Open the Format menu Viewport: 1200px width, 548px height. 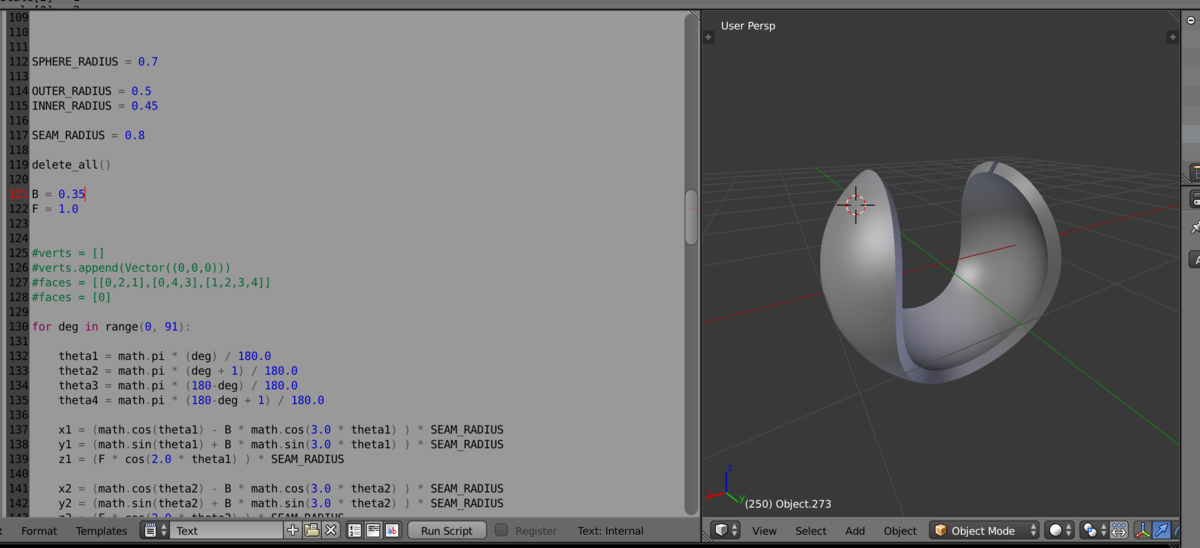[39, 531]
